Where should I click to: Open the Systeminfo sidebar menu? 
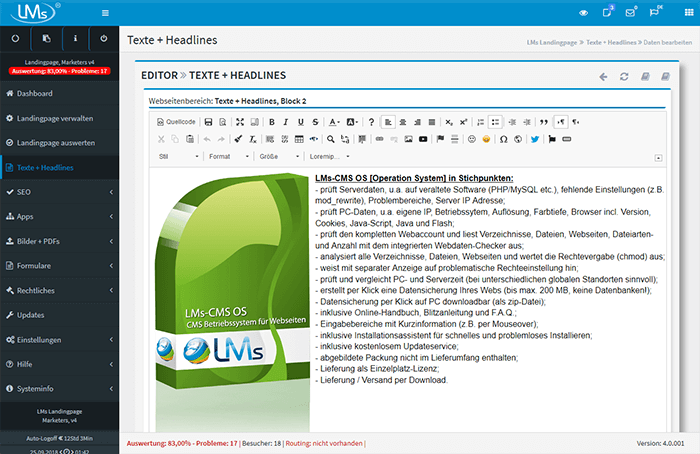(x=59, y=389)
